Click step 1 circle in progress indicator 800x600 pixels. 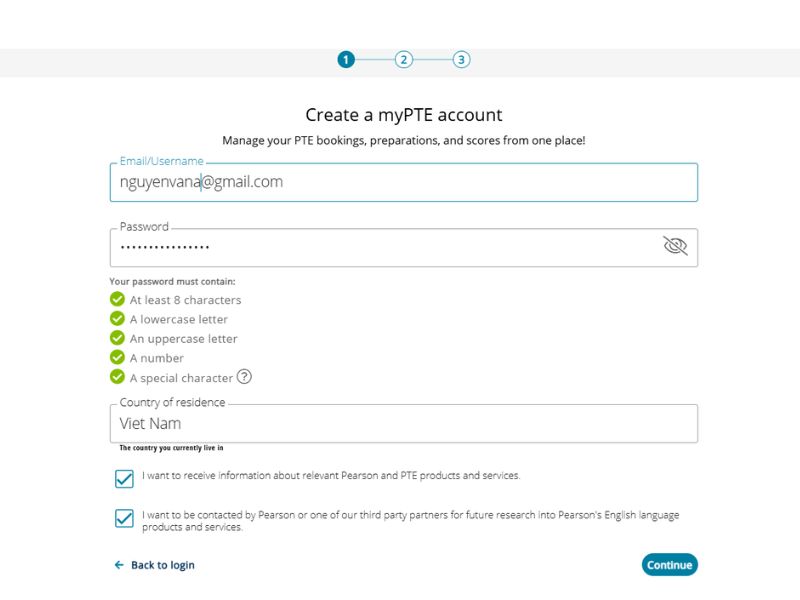[x=346, y=60]
